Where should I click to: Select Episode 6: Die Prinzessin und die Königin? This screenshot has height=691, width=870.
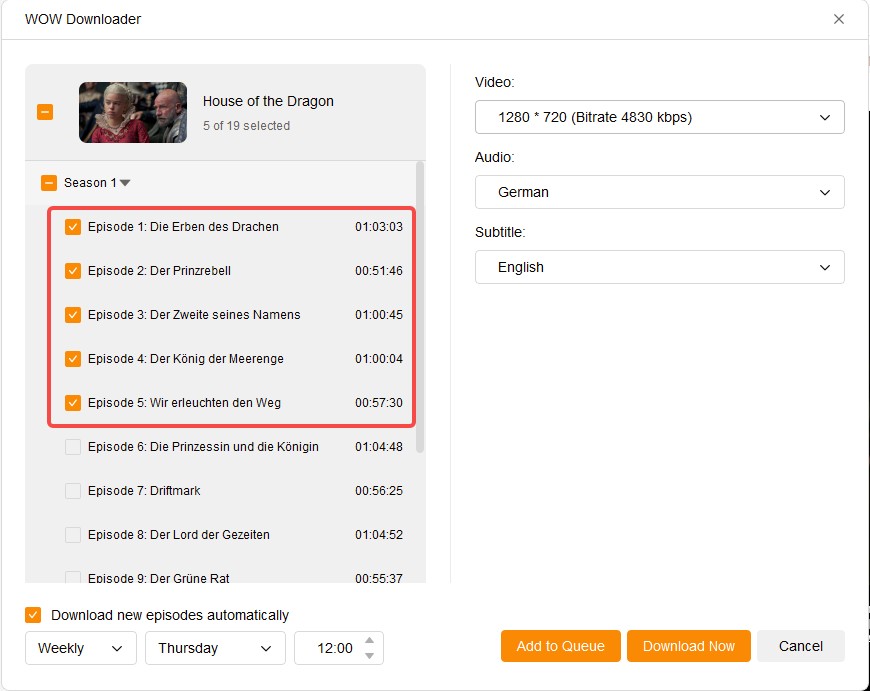[73, 447]
